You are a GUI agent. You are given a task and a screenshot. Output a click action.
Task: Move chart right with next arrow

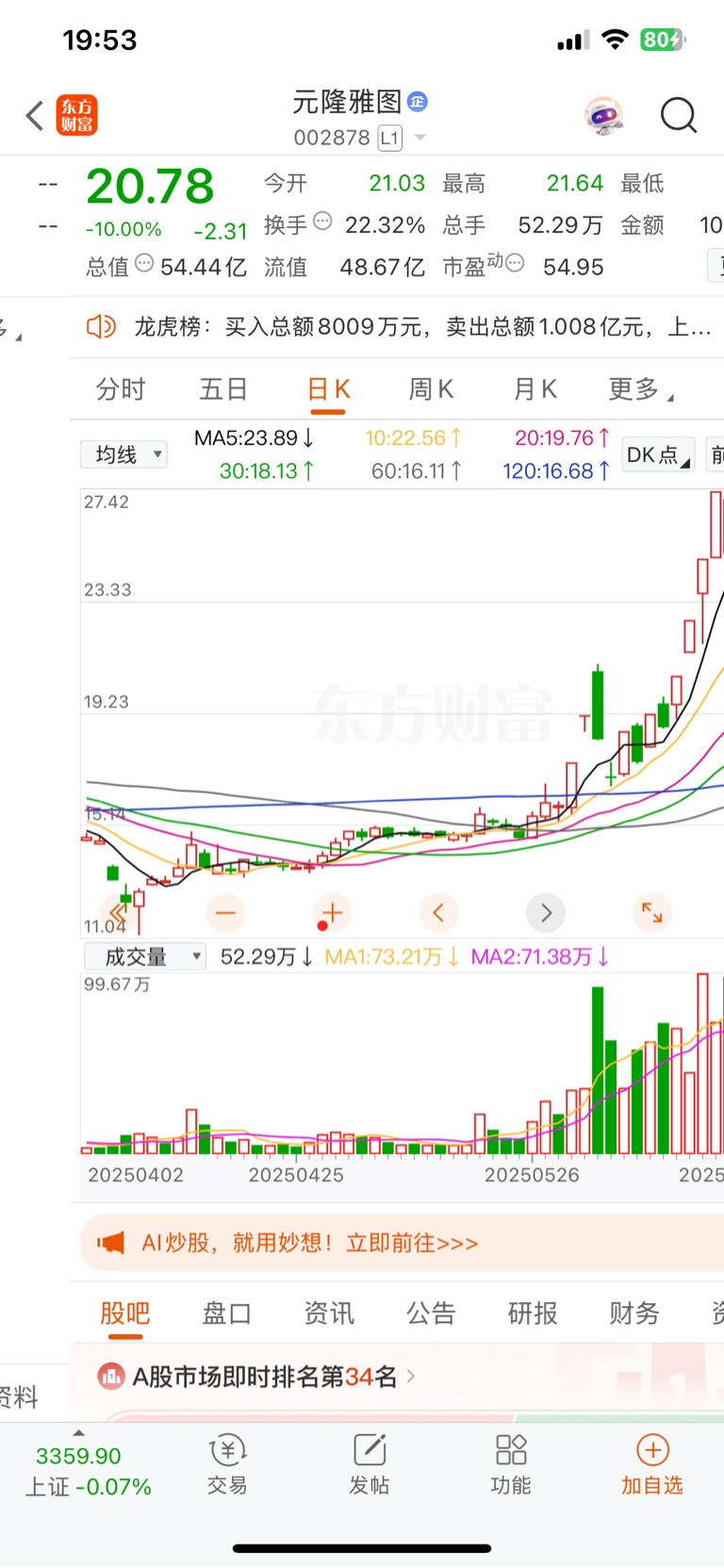pyautogui.click(x=546, y=913)
